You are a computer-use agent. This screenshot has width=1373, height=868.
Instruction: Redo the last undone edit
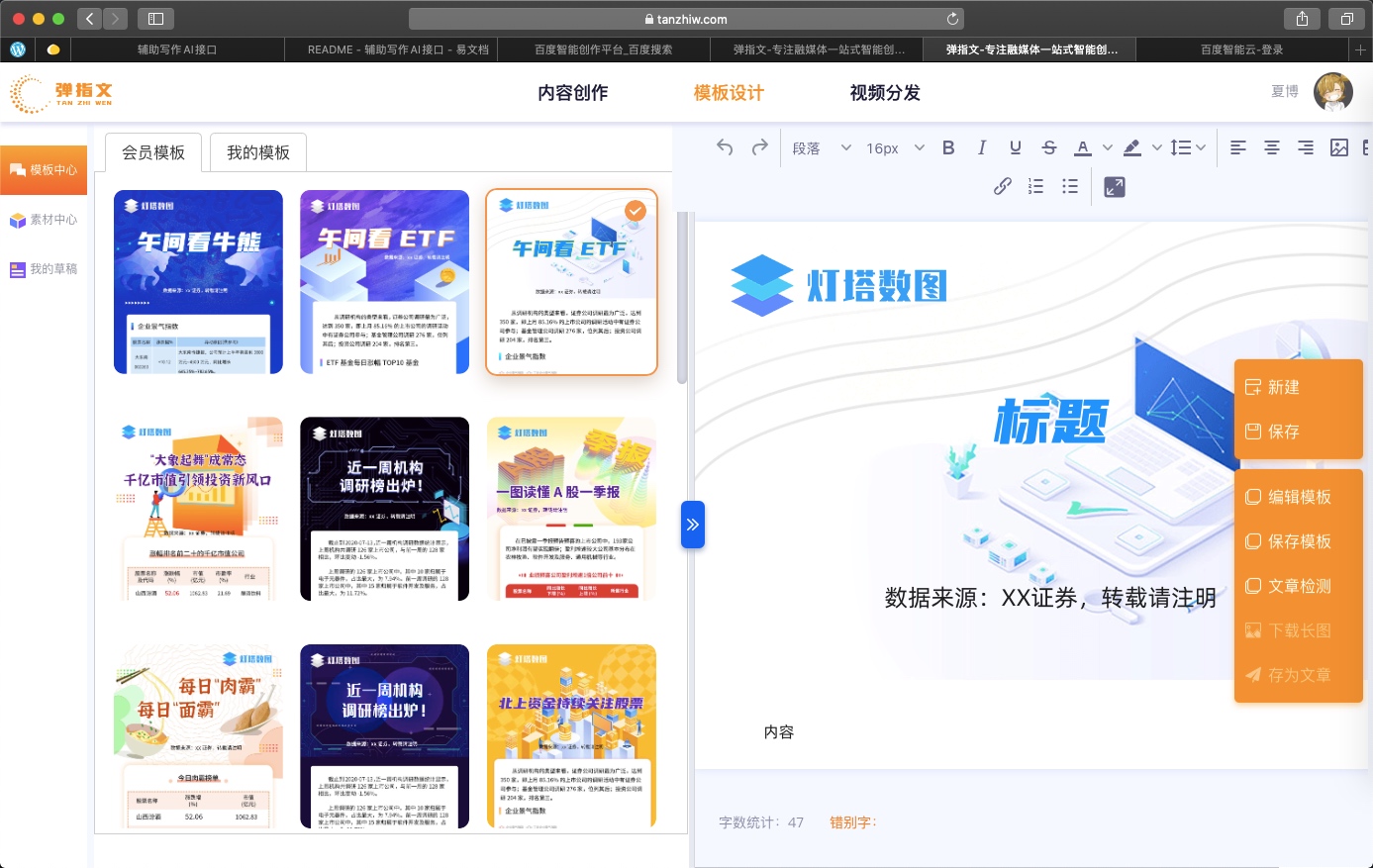pos(760,147)
